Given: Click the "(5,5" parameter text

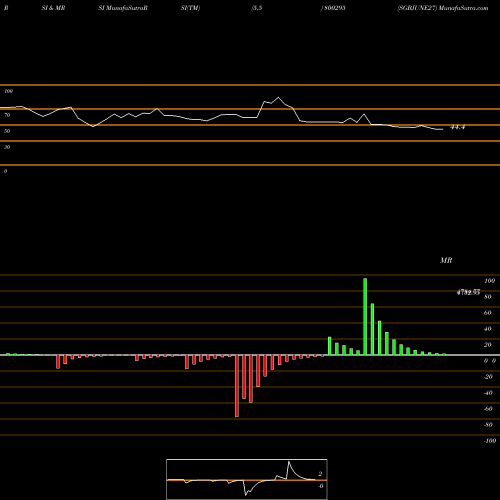Looking at the screenshot, I should point(257,8).
